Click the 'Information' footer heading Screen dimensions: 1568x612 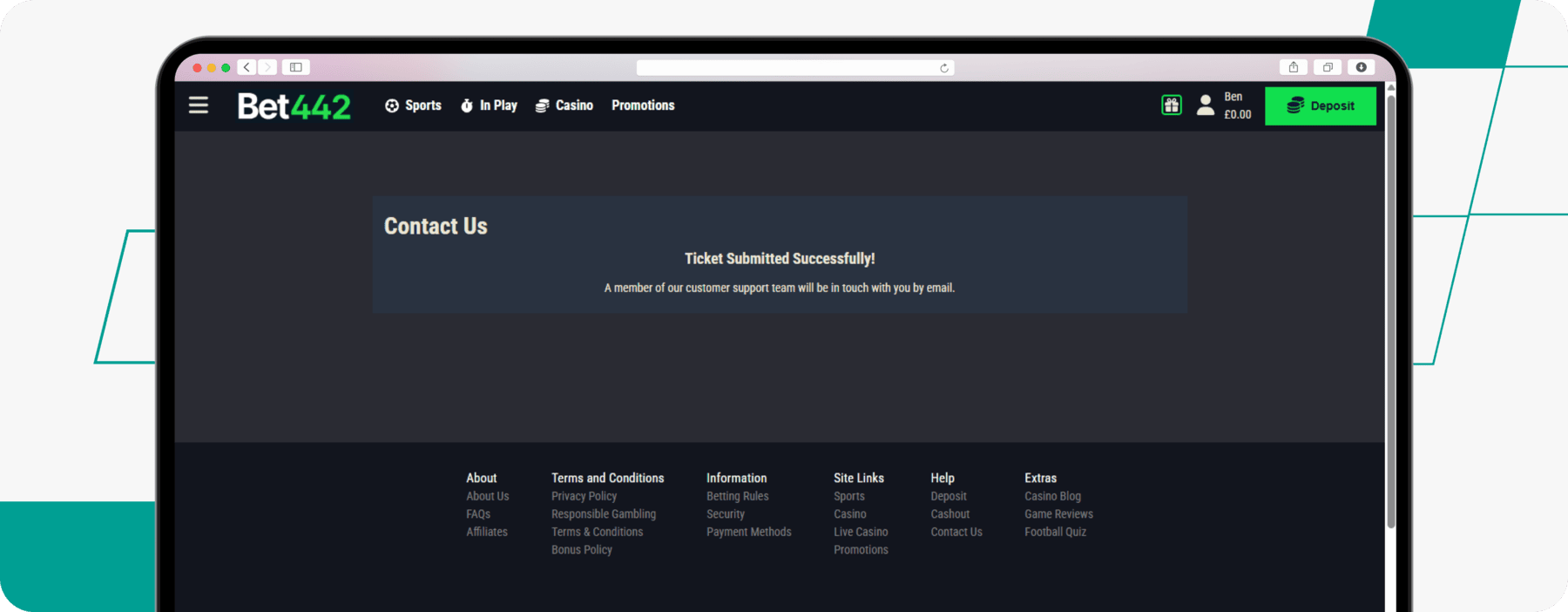(737, 478)
